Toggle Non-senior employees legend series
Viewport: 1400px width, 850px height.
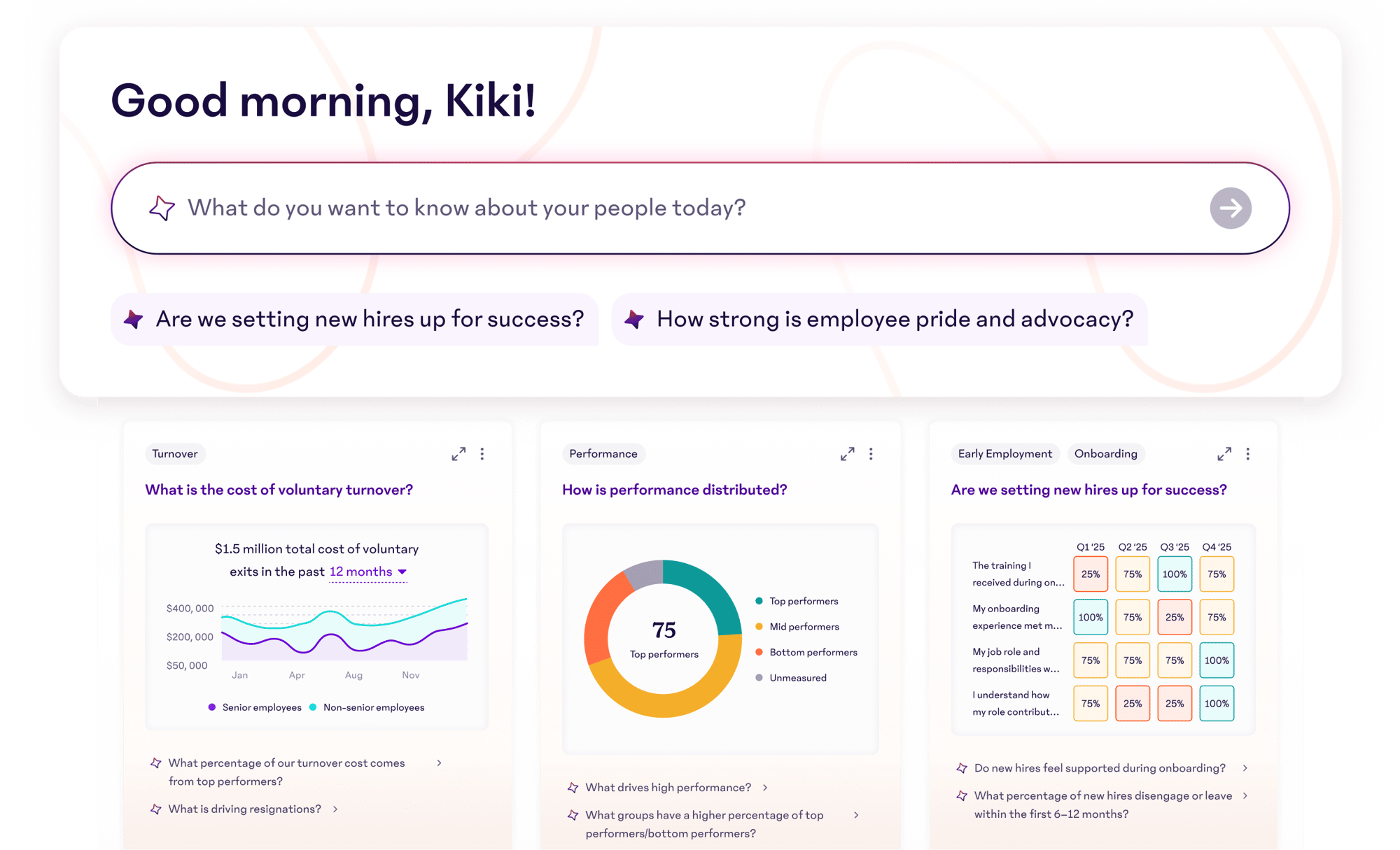[367, 707]
